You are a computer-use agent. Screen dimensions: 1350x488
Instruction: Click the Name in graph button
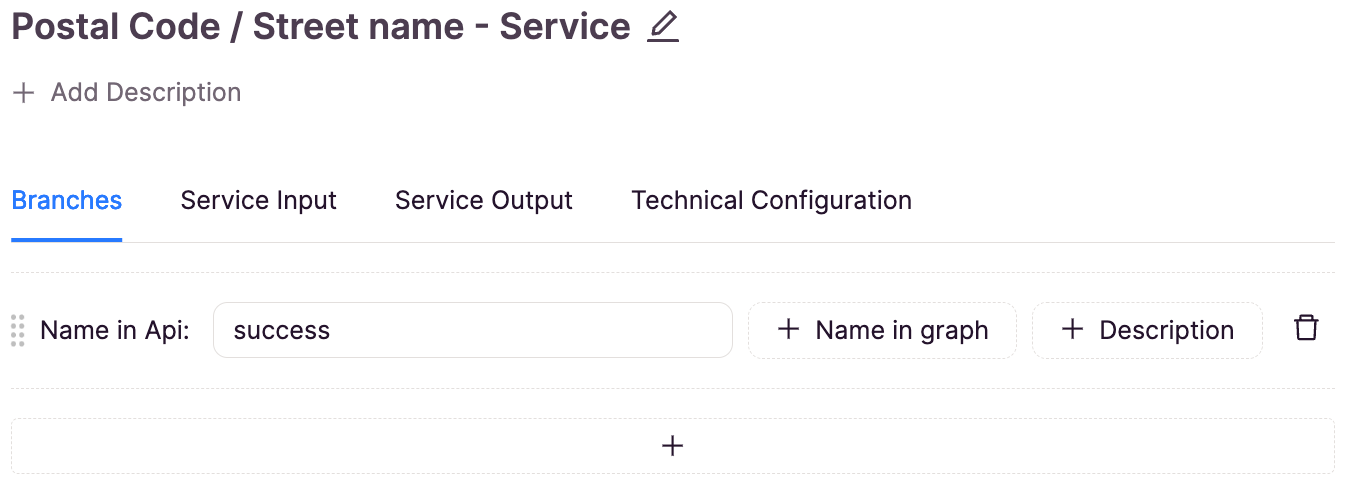click(x=882, y=330)
